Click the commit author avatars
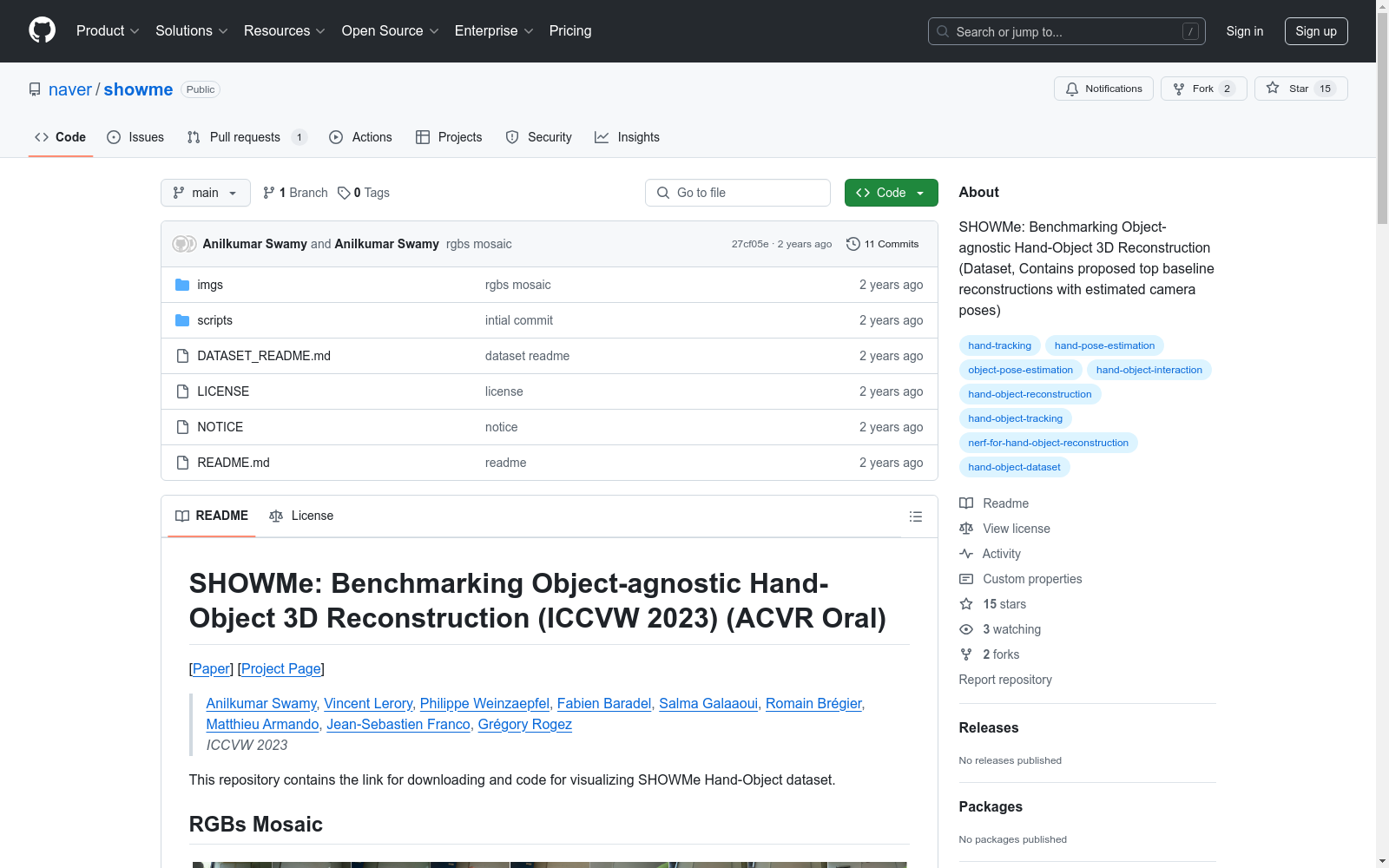1389x868 pixels. pos(184,244)
